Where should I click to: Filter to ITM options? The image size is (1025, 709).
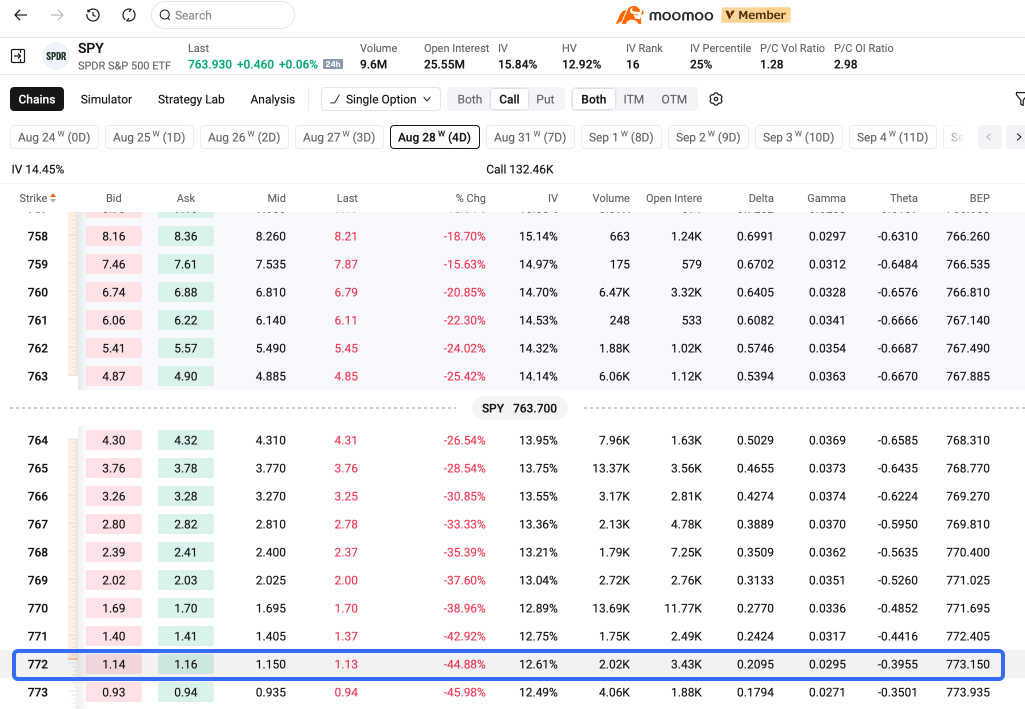(x=633, y=99)
